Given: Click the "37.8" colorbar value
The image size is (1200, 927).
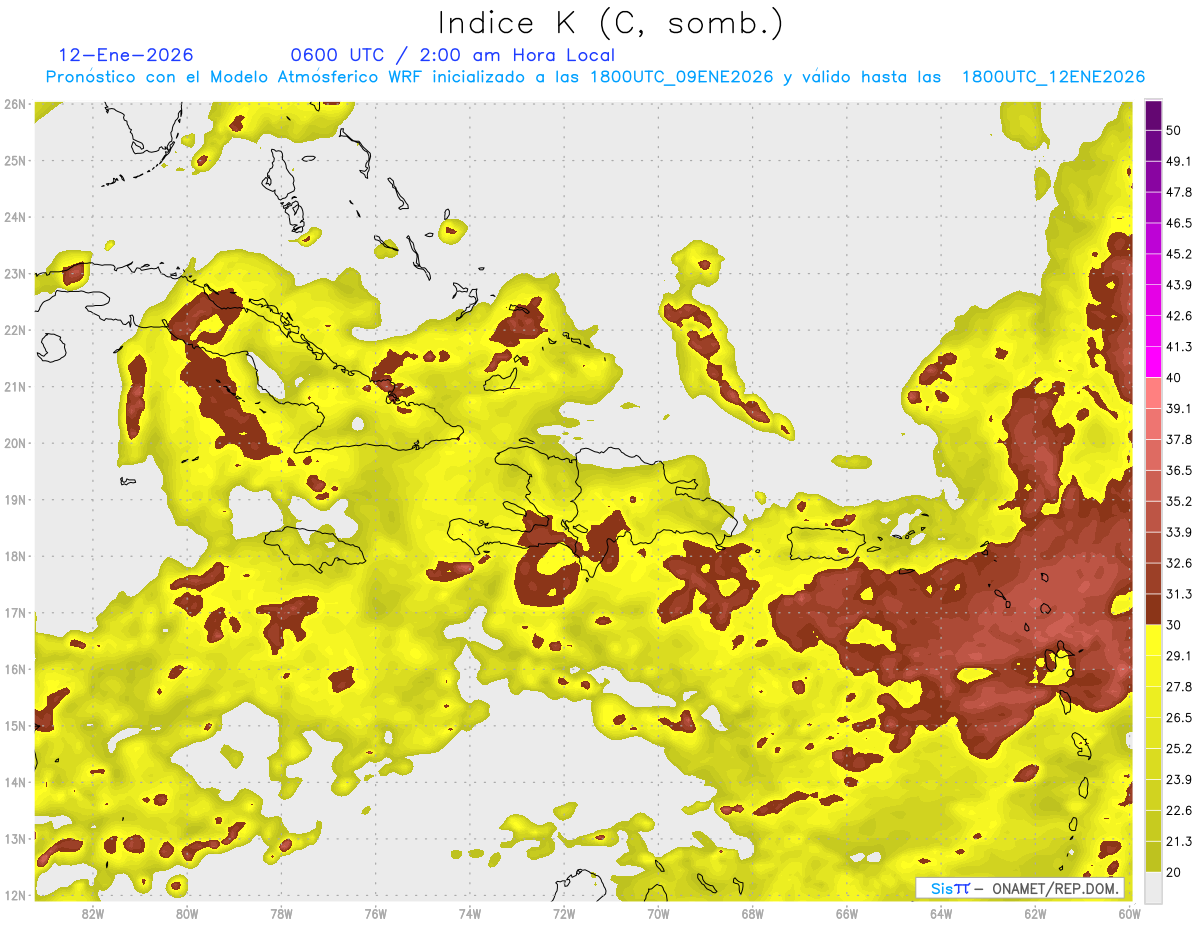Looking at the screenshot, I should click(1179, 440).
